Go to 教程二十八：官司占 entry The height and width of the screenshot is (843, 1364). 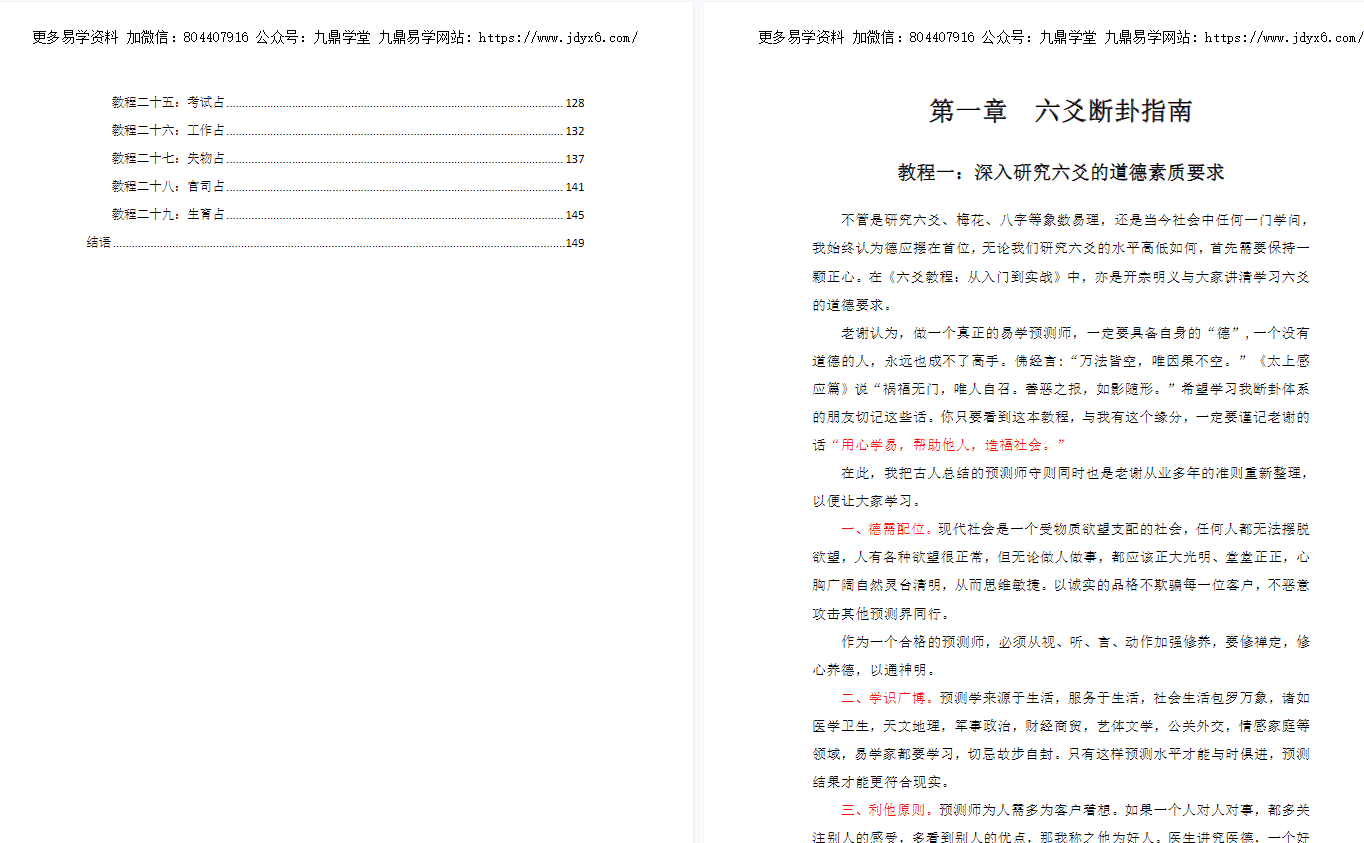point(168,187)
